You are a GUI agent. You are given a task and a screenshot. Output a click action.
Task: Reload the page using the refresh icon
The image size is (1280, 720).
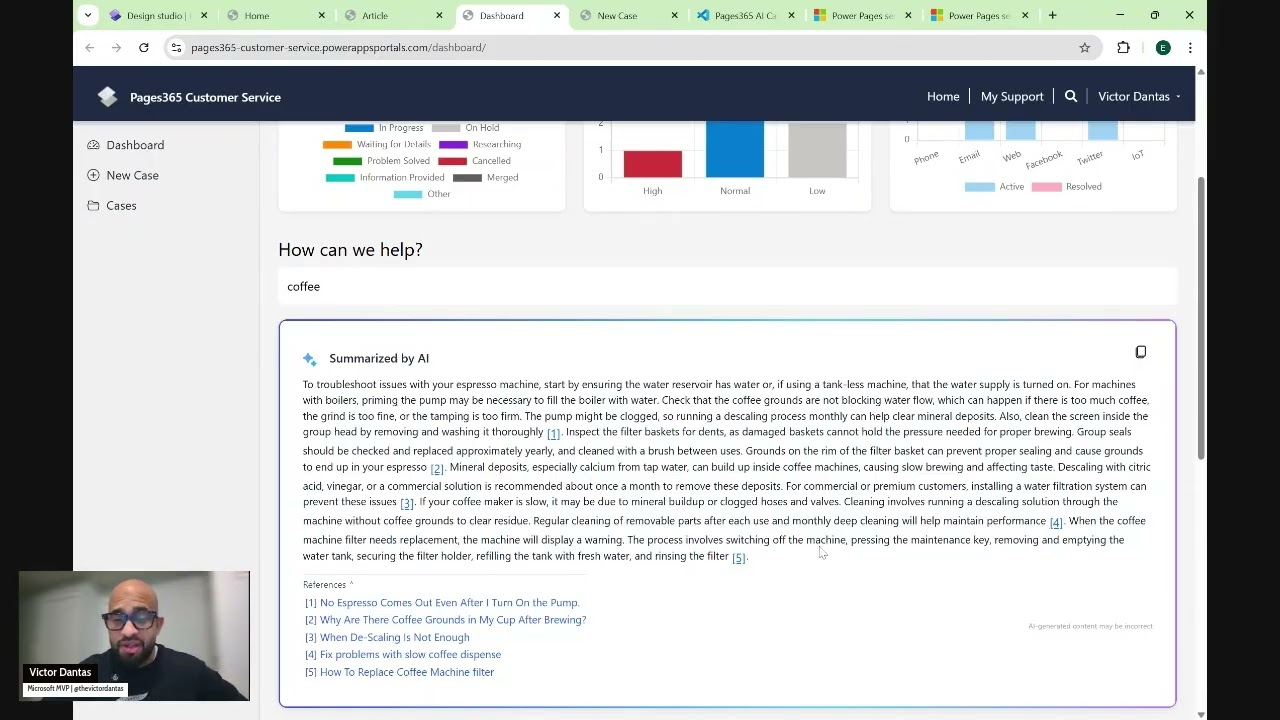click(x=144, y=48)
